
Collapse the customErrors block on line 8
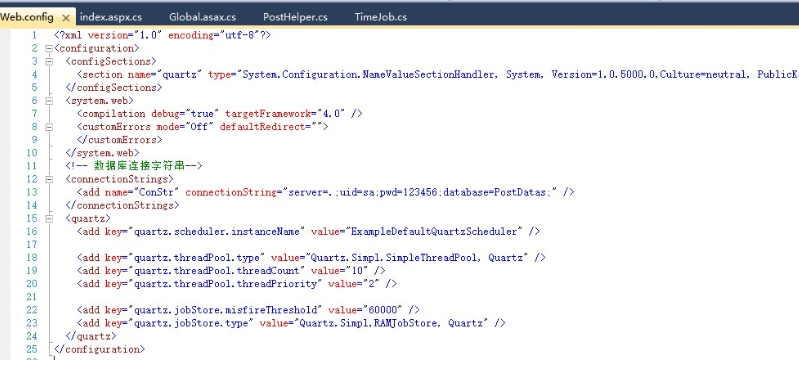pos(49,126)
